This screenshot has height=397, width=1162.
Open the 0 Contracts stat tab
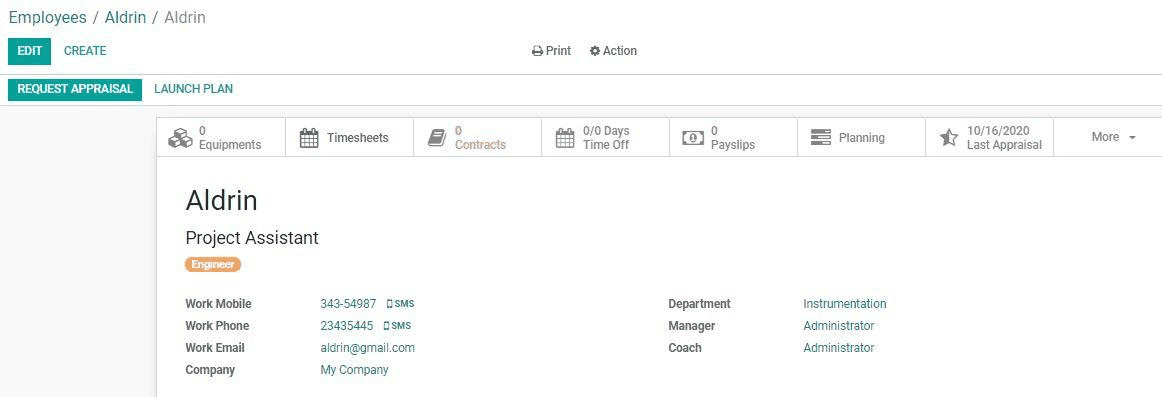click(x=478, y=137)
